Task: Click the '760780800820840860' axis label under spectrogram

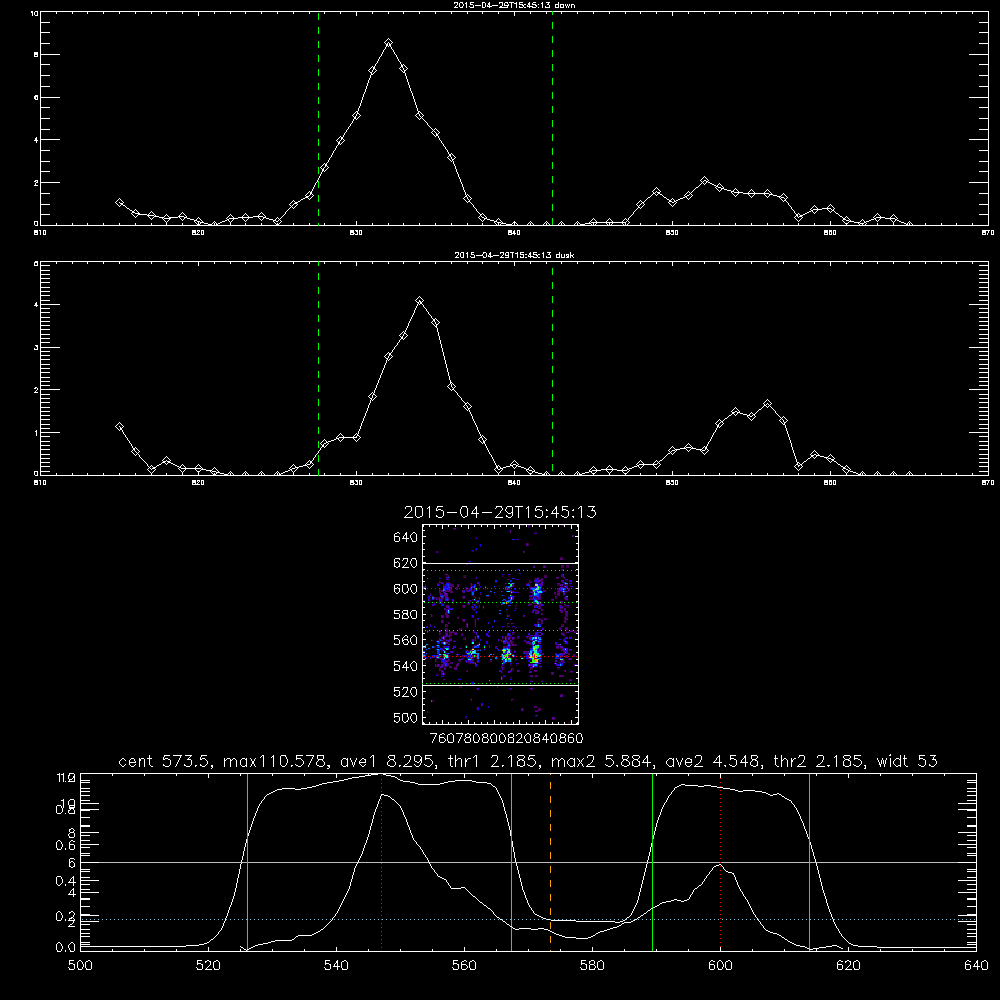Action: click(x=507, y=739)
